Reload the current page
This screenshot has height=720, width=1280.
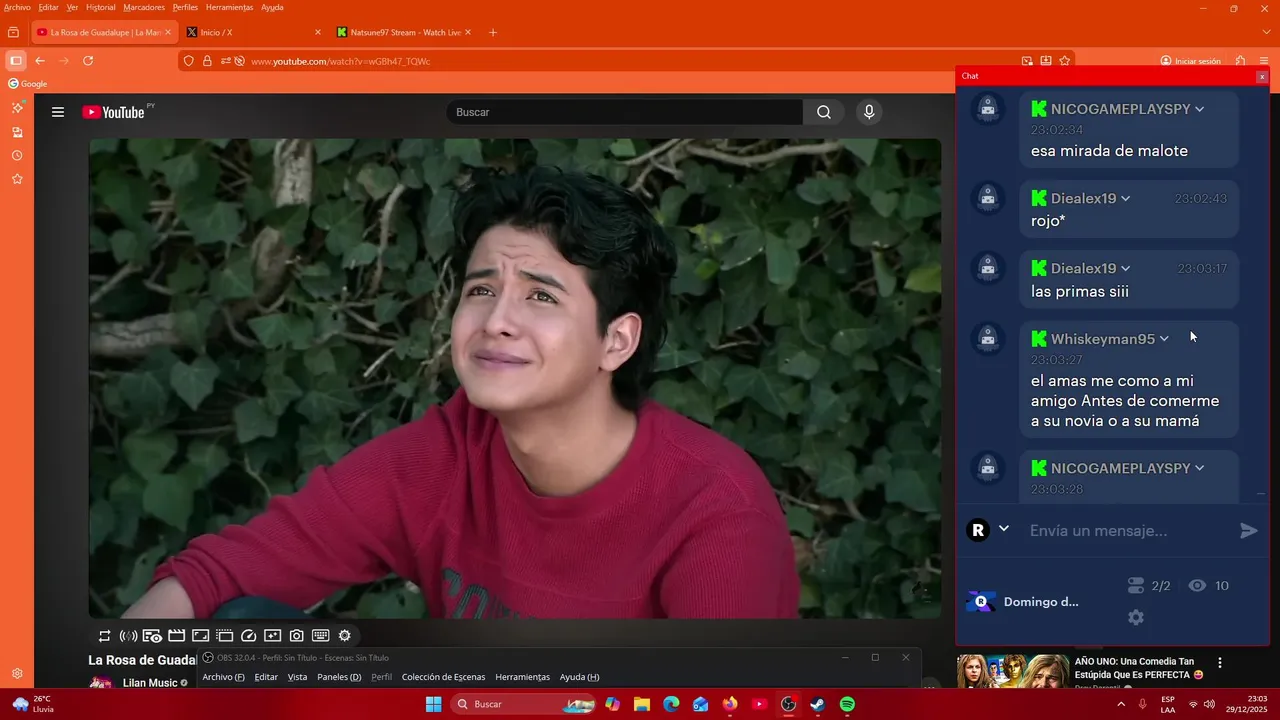tap(88, 61)
